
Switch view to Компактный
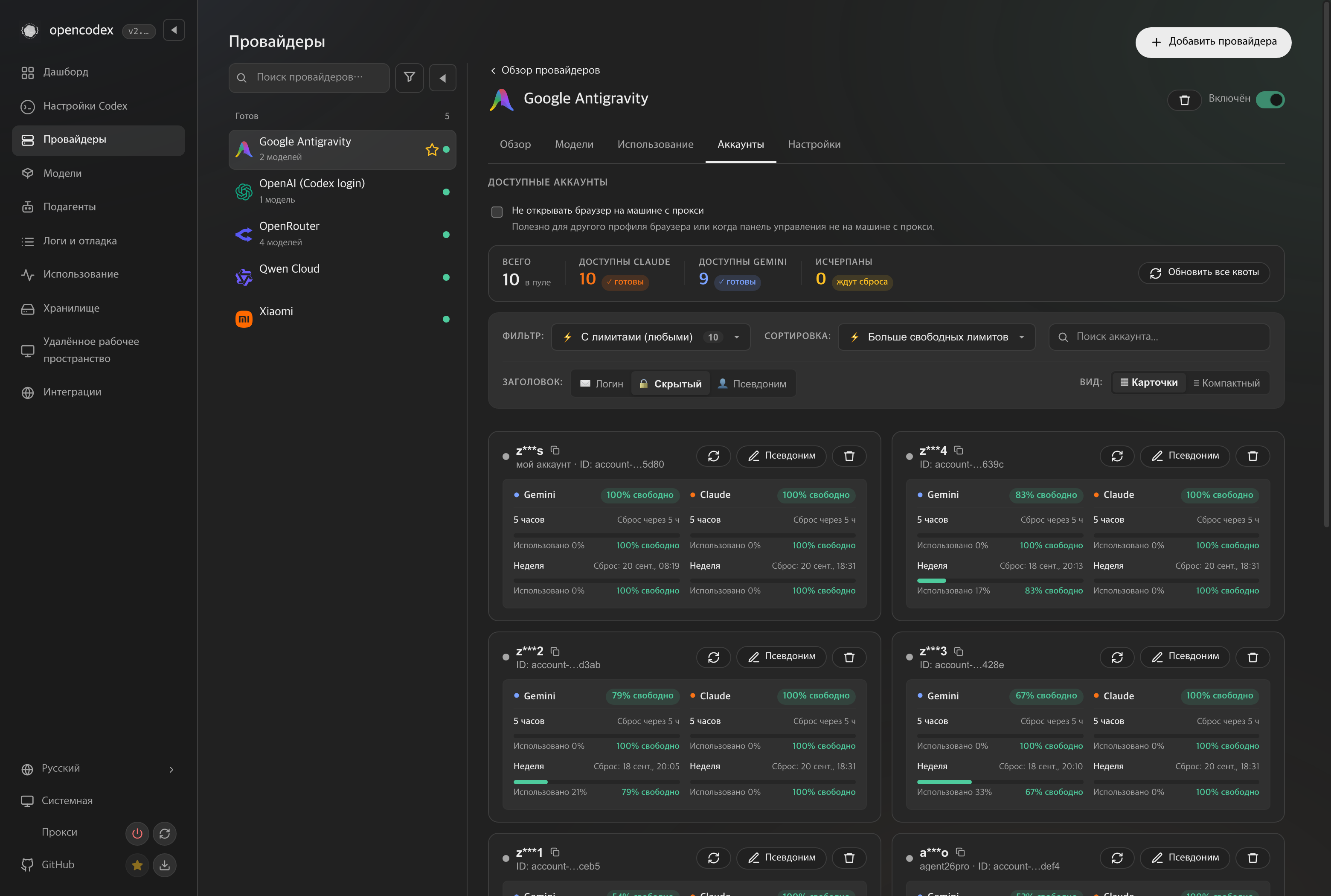pos(1226,383)
